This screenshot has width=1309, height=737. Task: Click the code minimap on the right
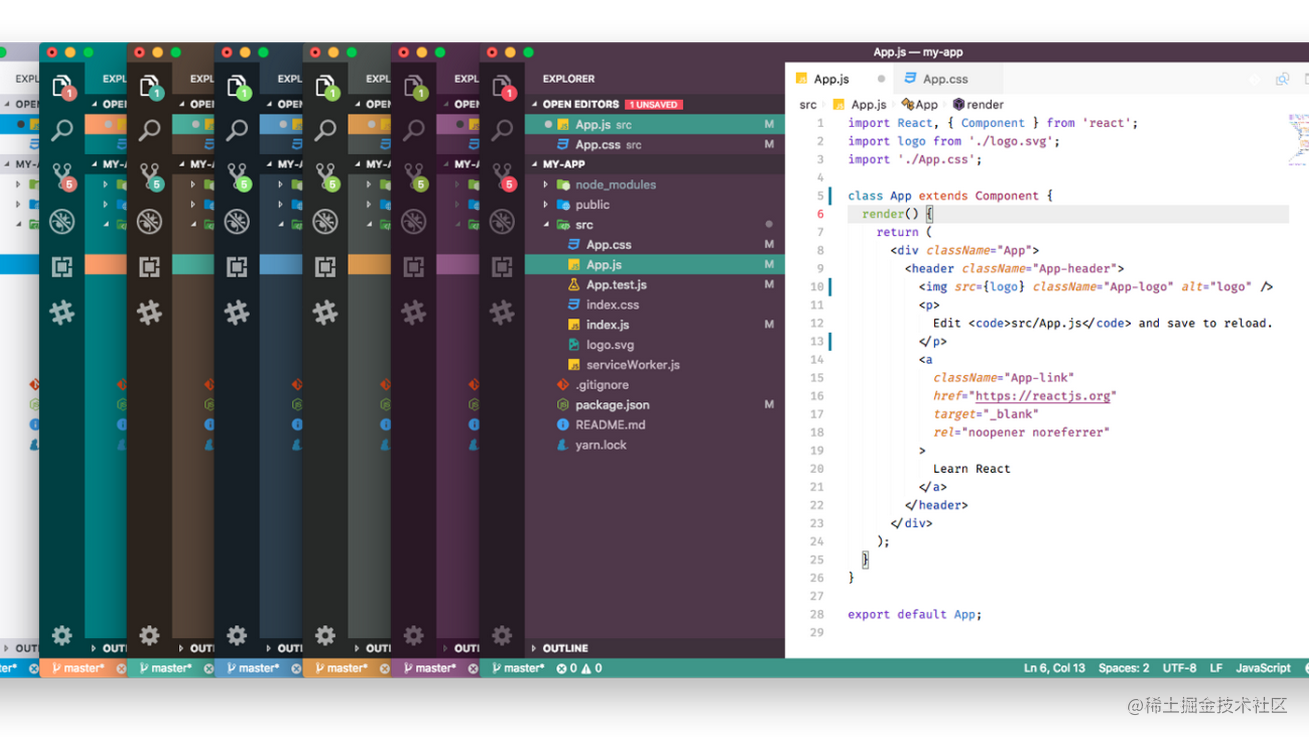tap(1295, 140)
